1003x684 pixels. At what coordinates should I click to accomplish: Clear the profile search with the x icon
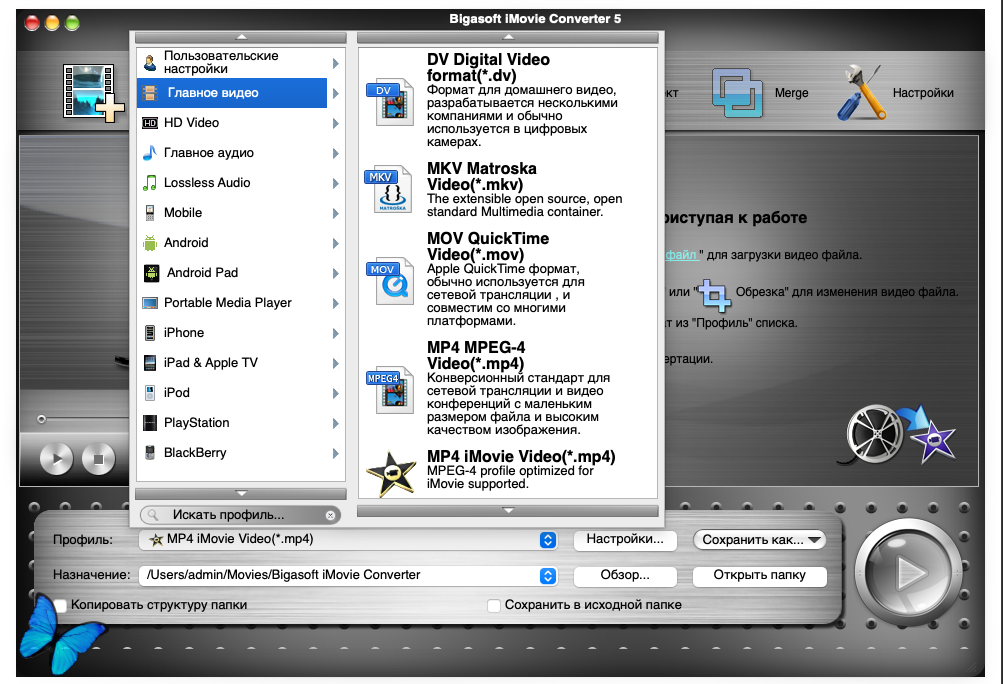pyautogui.click(x=330, y=515)
